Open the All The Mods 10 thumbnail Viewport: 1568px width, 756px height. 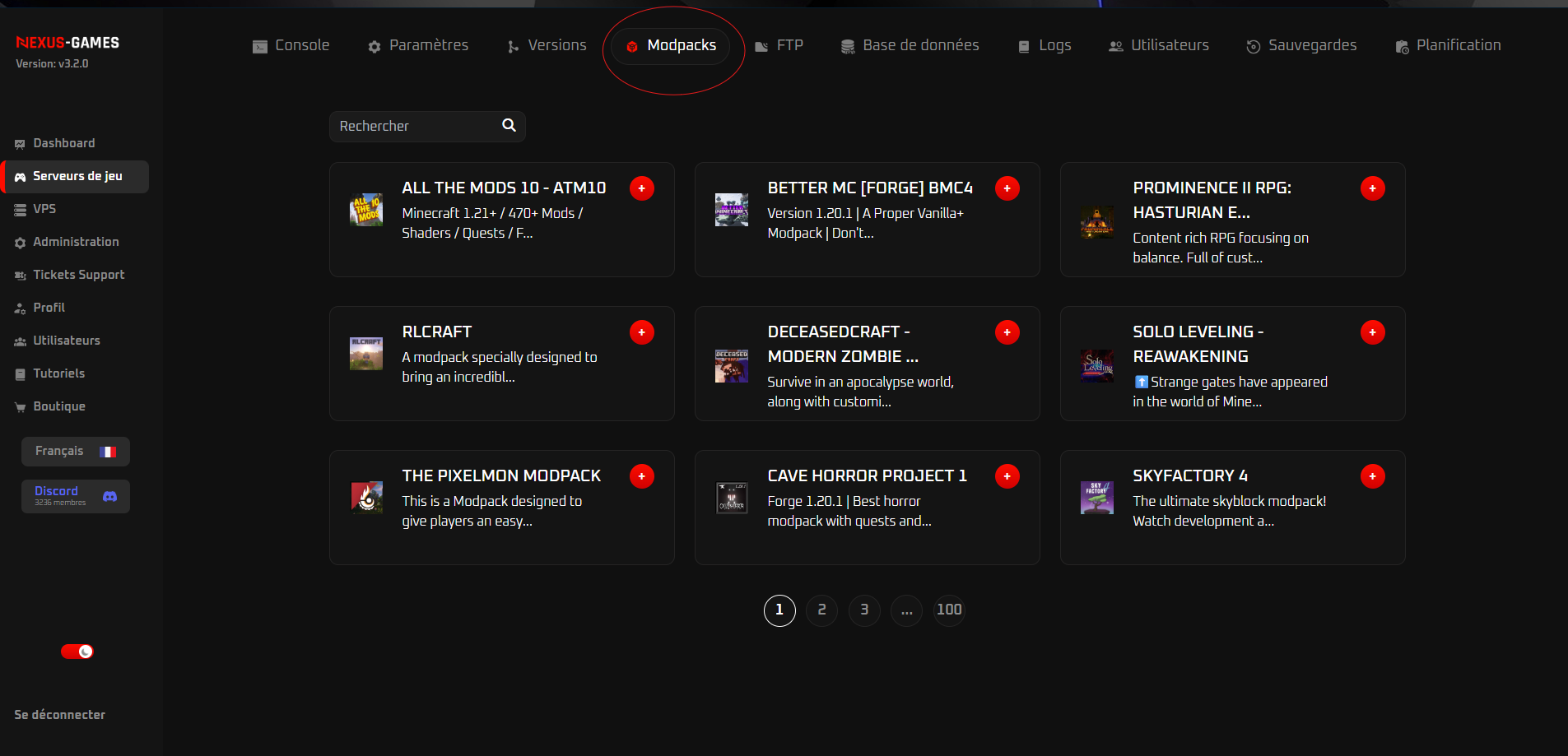[x=366, y=210]
